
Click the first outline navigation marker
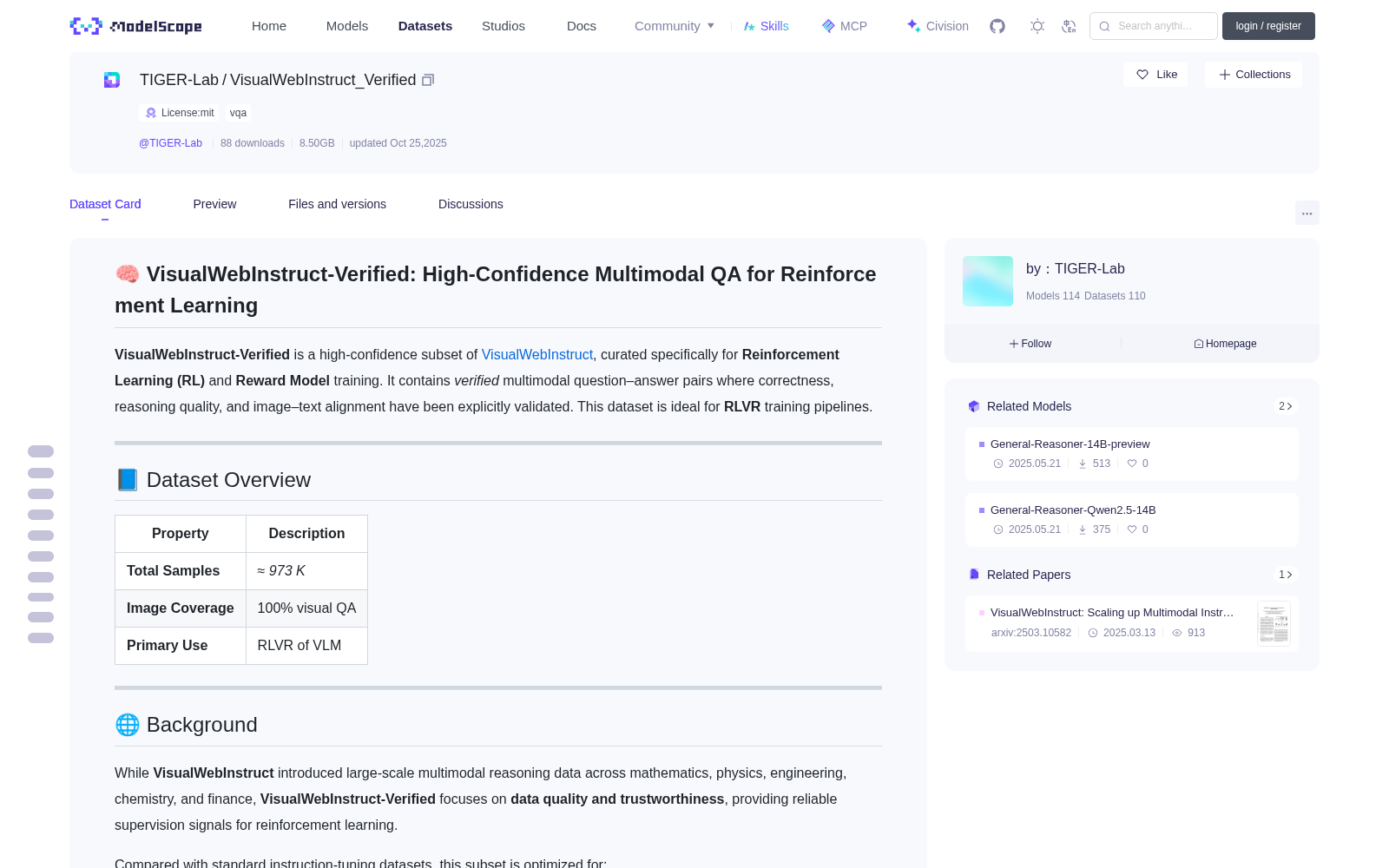(41, 451)
